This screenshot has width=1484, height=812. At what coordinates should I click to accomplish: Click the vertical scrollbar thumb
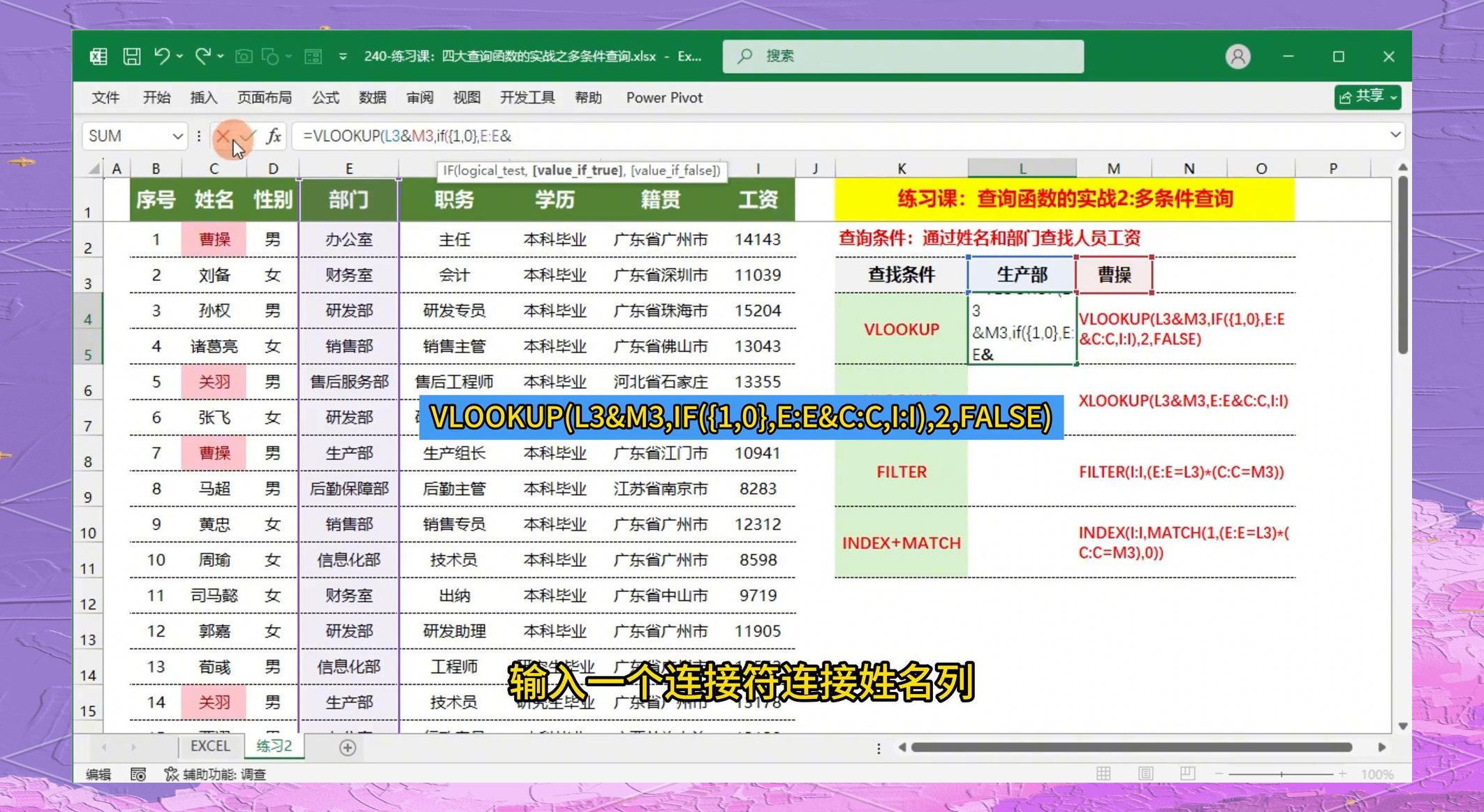pyautogui.click(x=1403, y=265)
